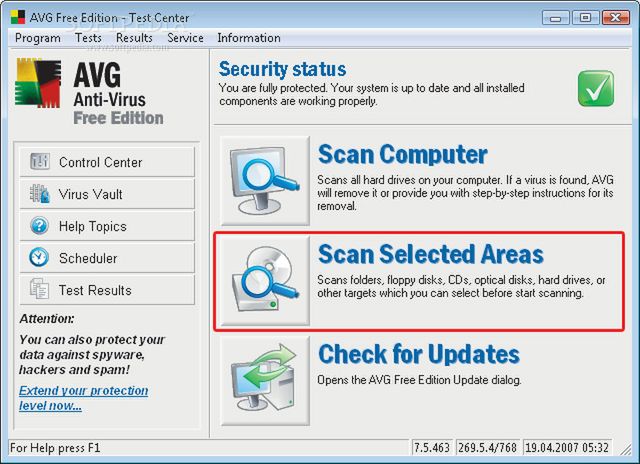Launch the Scheduler
This screenshot has width=640, height=464.
[x=107, y=258]
